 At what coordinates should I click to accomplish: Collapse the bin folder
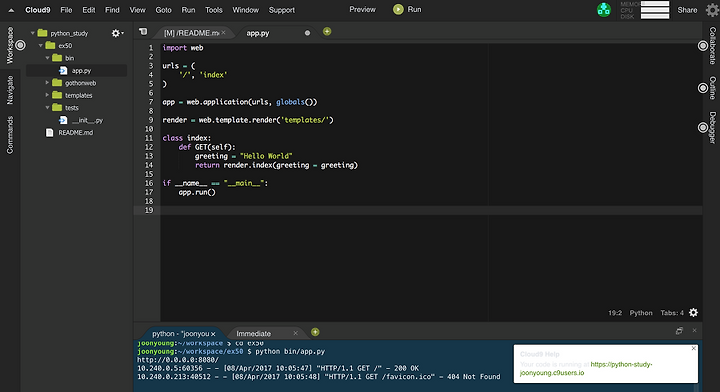47,58
